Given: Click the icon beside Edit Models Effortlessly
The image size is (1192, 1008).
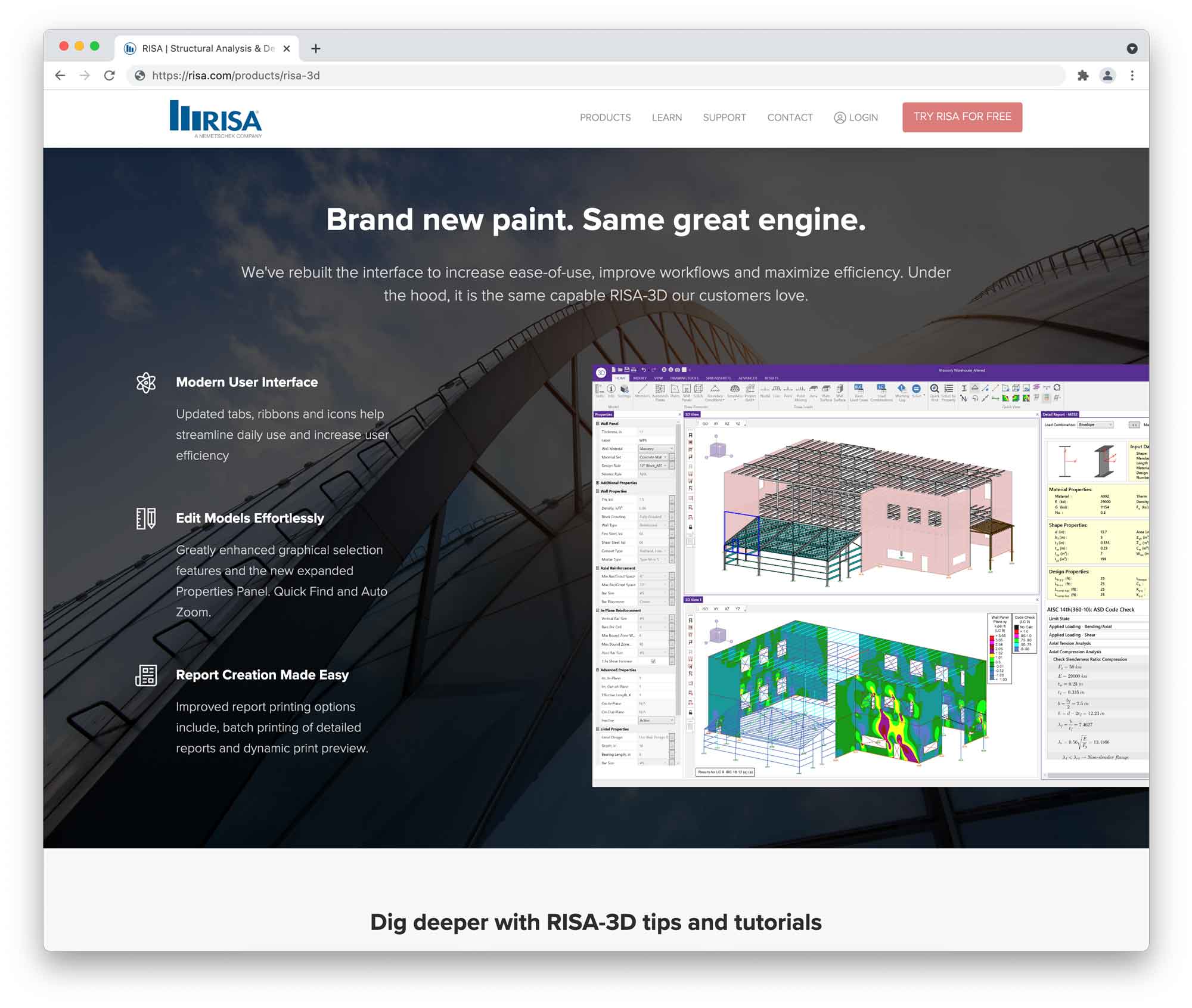Looking at the screenshot, I should (x=146, y=518).
